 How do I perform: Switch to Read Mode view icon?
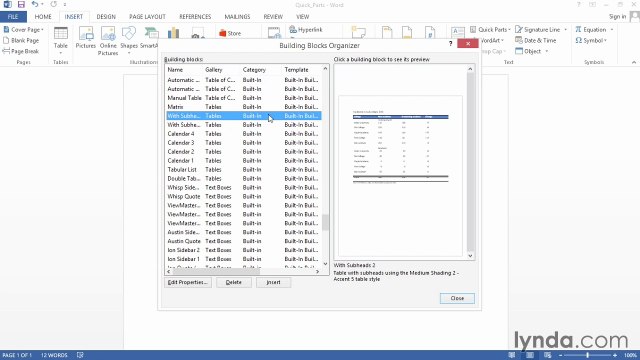point(511,355)
